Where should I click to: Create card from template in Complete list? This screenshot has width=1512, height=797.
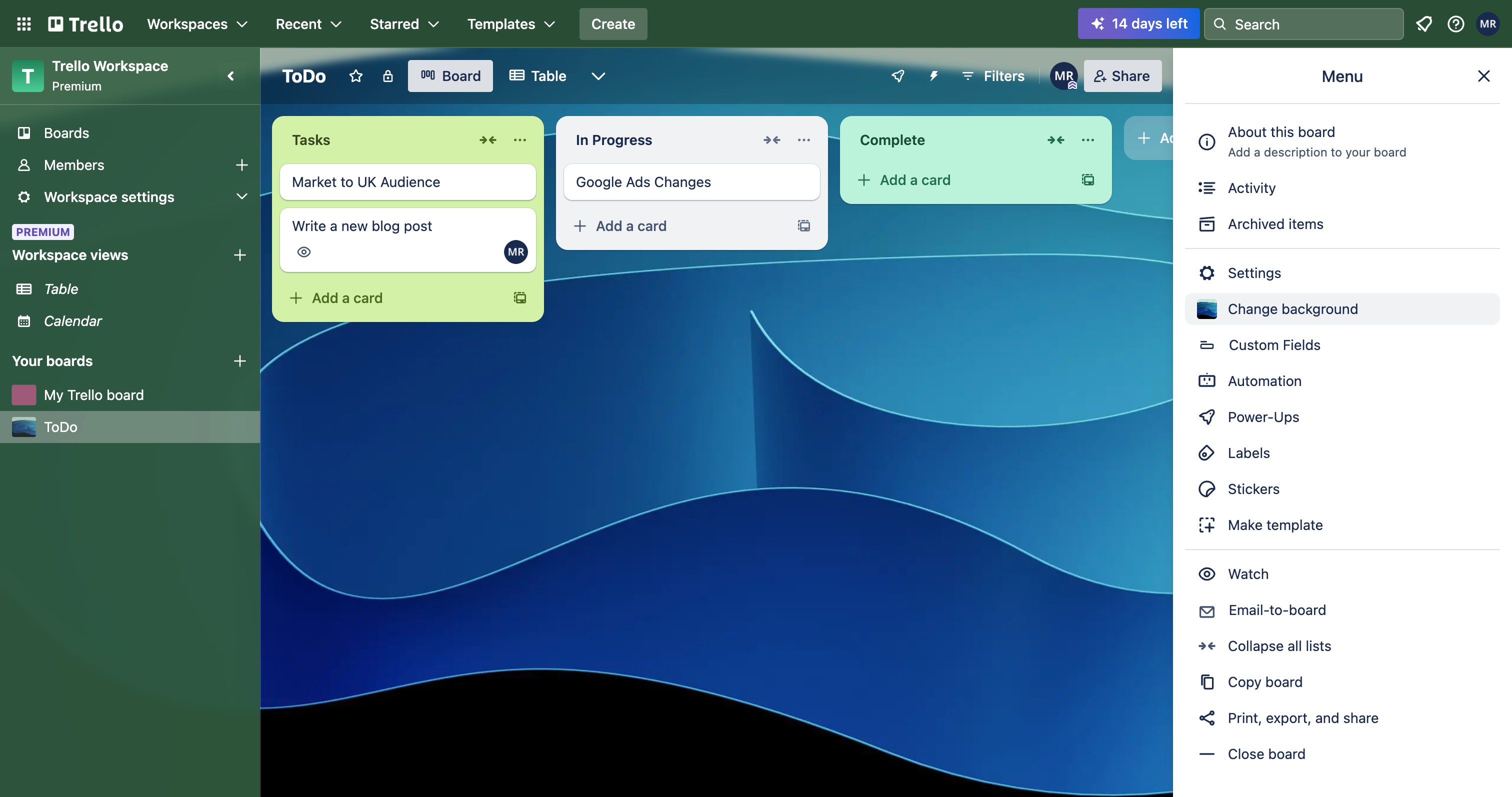1088,179
